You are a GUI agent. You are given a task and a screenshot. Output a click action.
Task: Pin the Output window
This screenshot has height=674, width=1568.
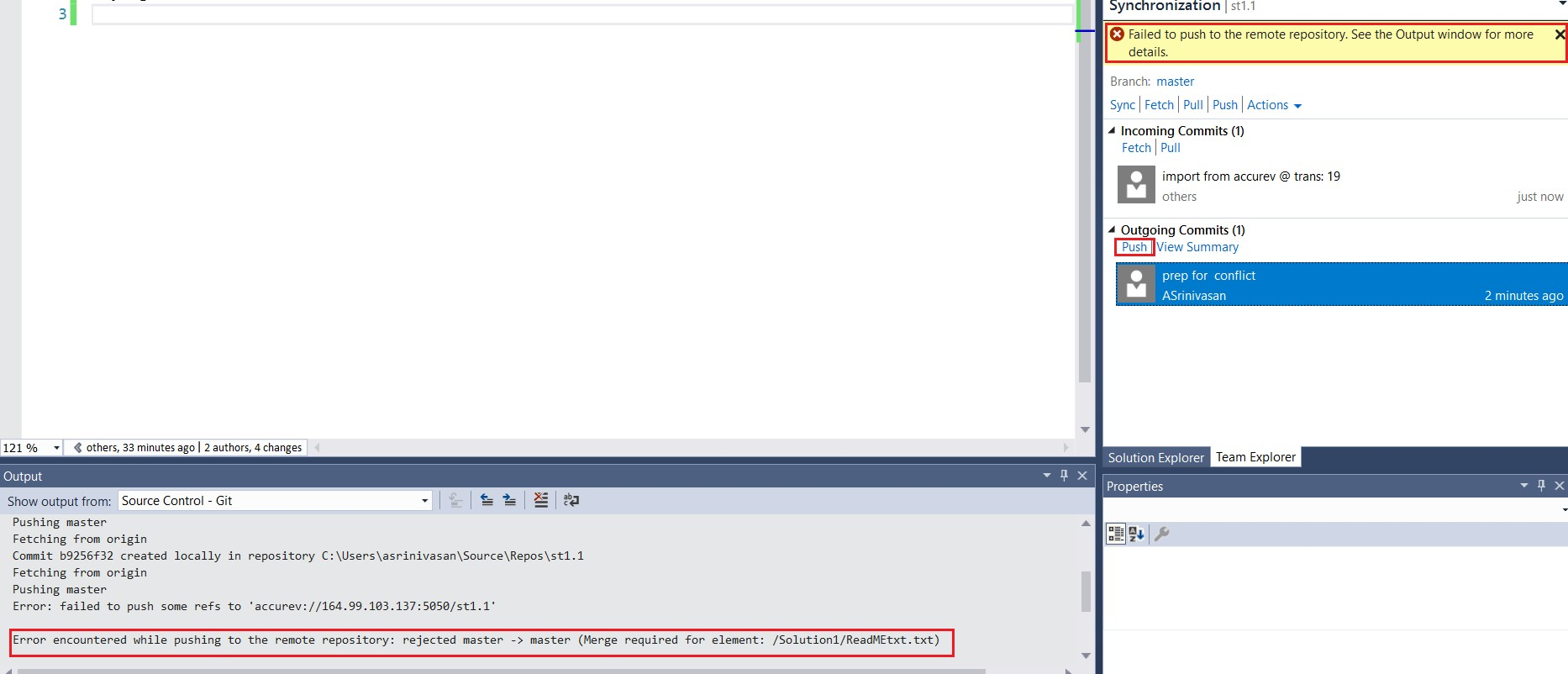[x=1064, y=476]
